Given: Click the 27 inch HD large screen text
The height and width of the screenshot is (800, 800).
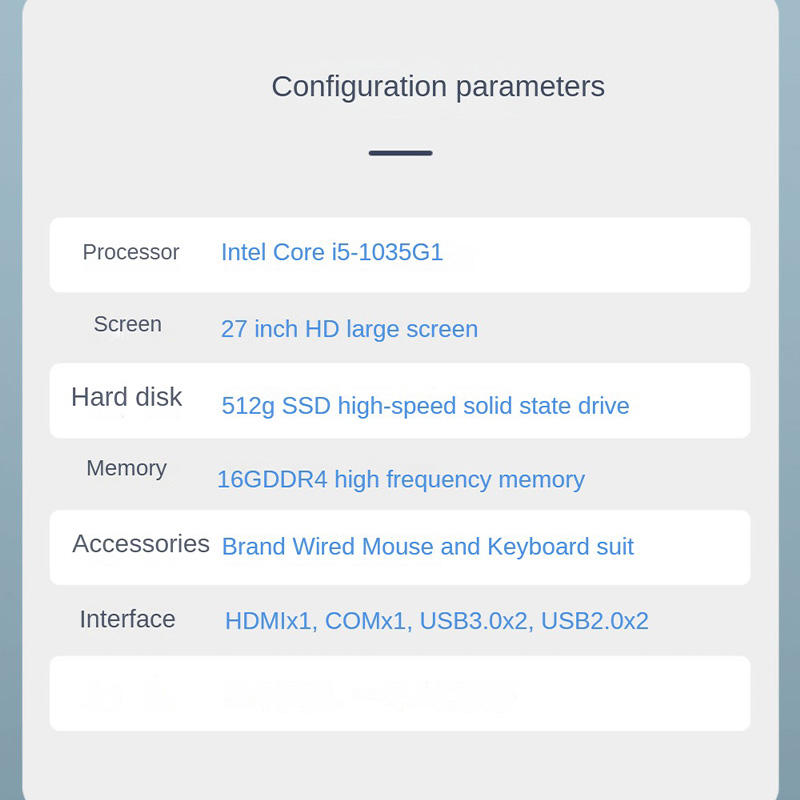Looking at the screenshot, I should 349,329.
